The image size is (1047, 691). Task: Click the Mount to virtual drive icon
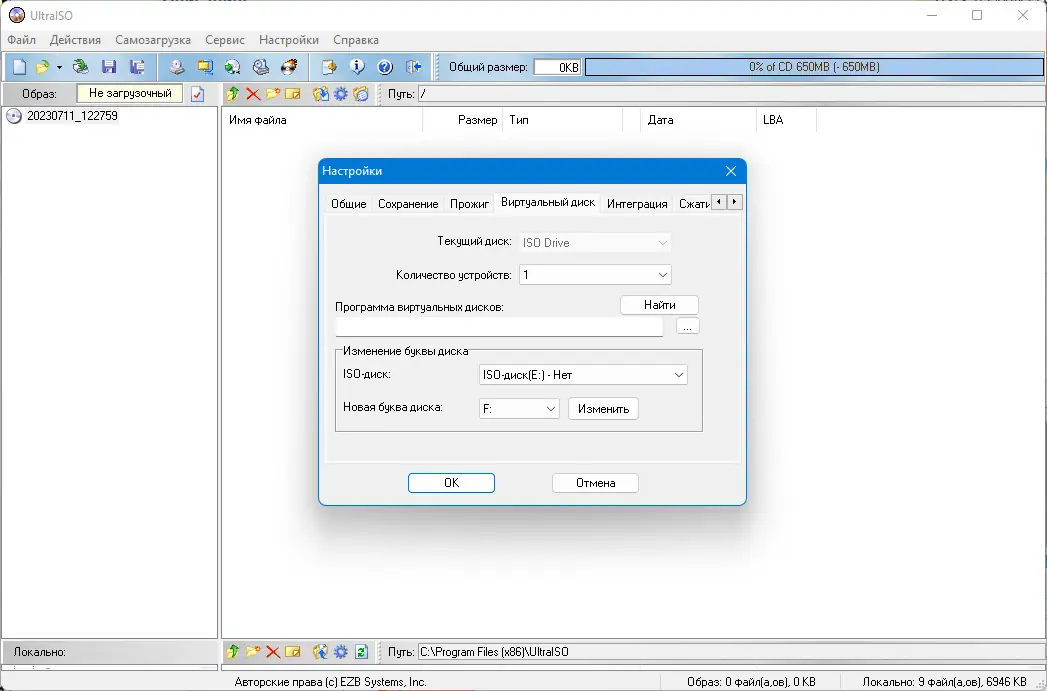(261, 67)
